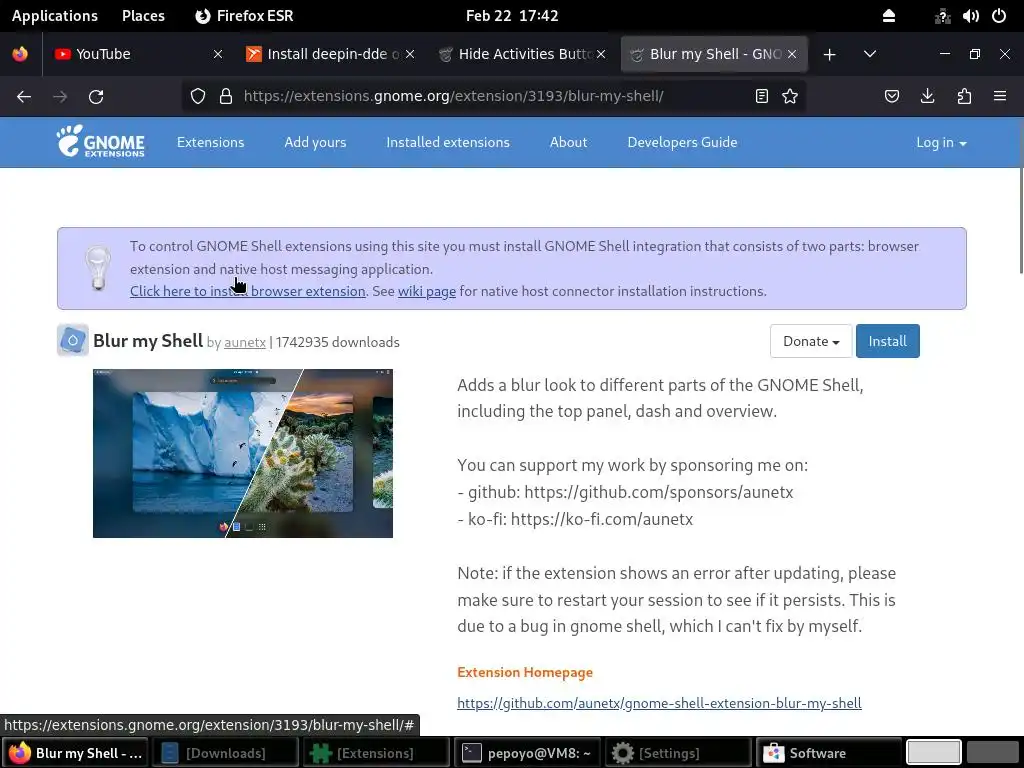
Task: Open the power menu icon in top bar
Action: [x=999, y=16]
